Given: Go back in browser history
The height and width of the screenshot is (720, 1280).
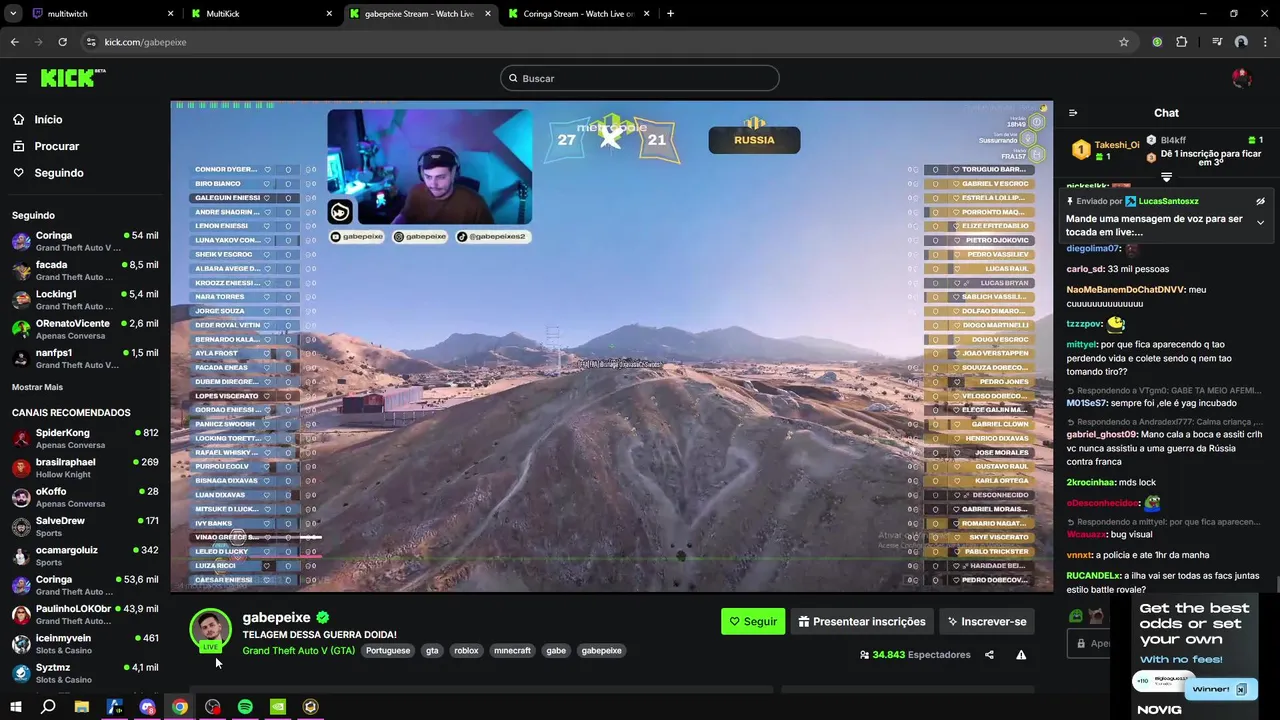Looking at the screenshot, I should [14, 42].
